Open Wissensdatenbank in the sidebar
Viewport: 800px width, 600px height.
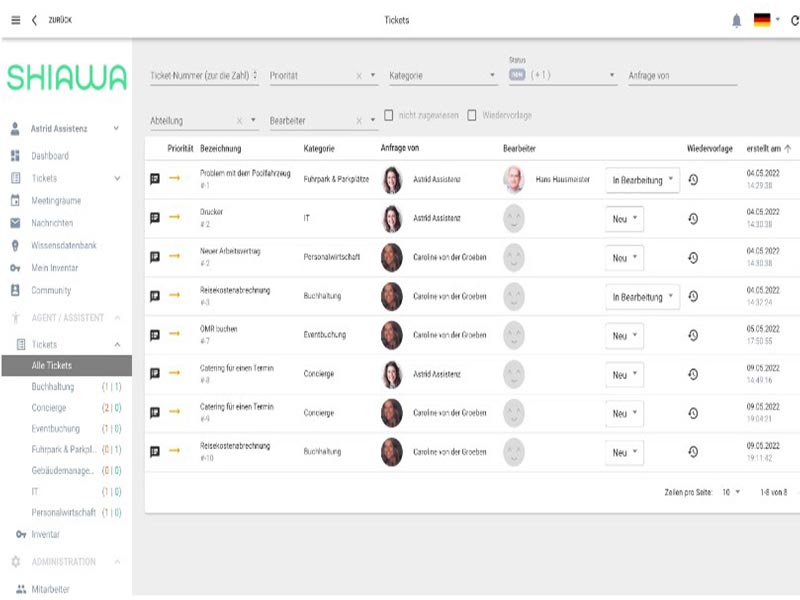(64, 245)
